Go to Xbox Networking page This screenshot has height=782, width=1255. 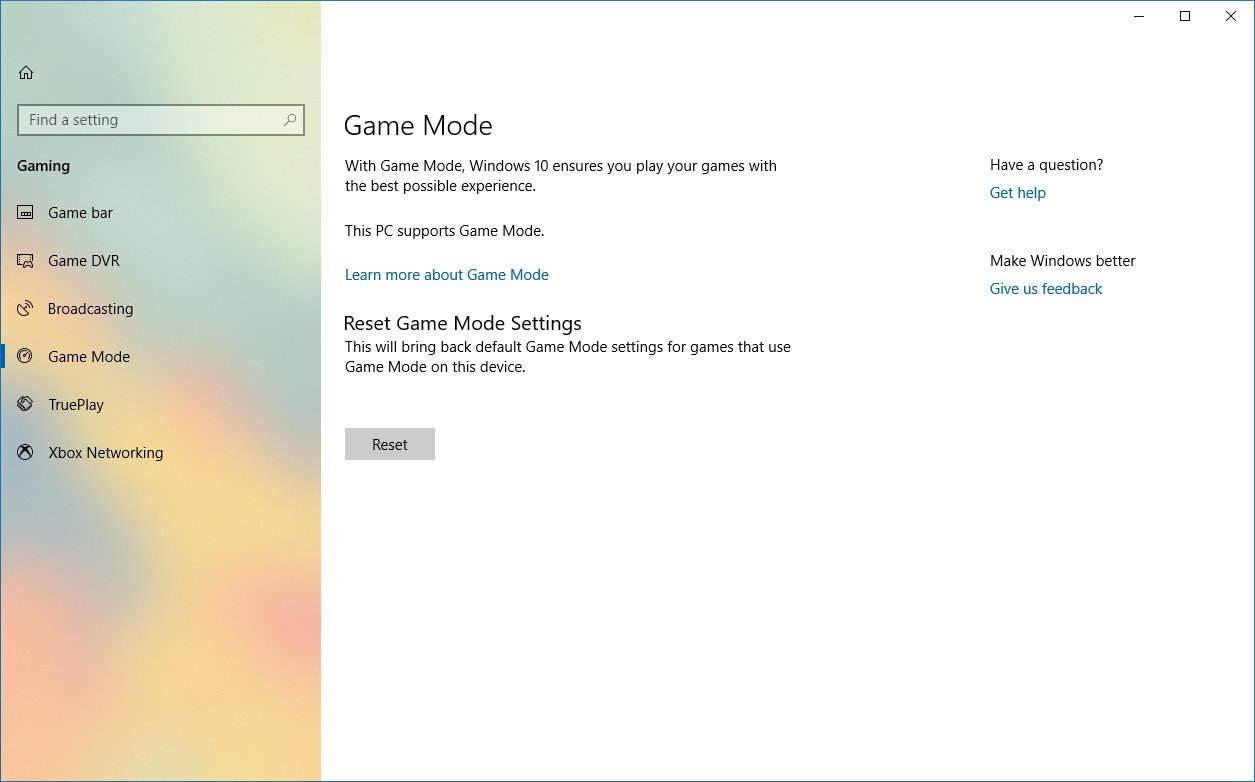(x=161, y=453)
